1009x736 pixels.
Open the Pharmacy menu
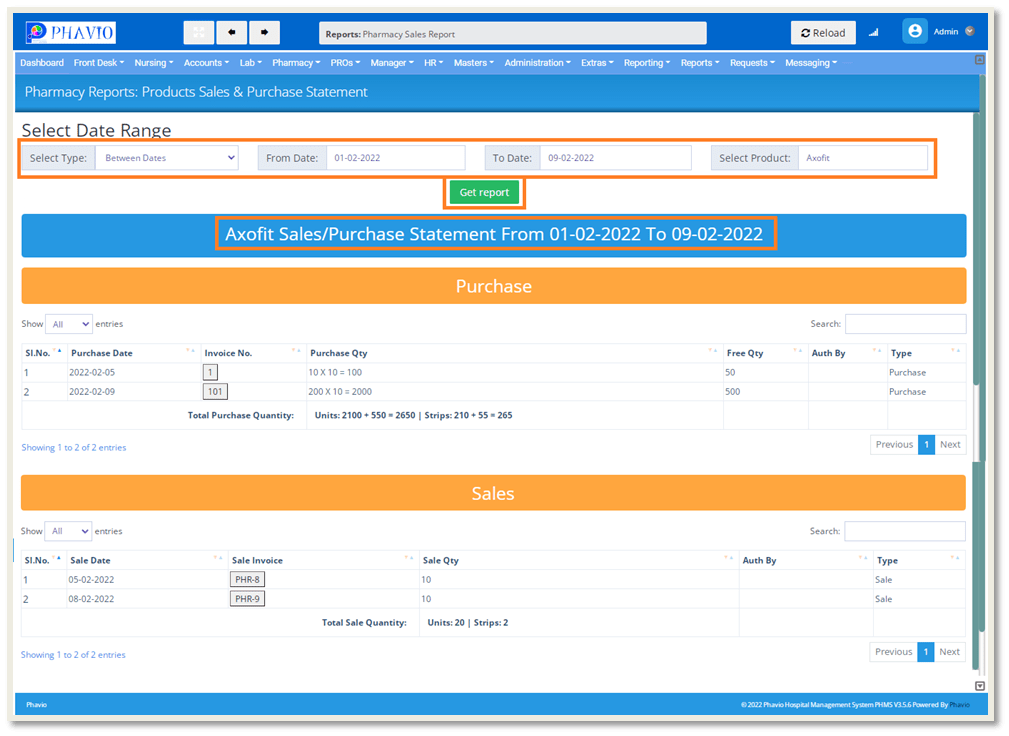click(296, 62)
